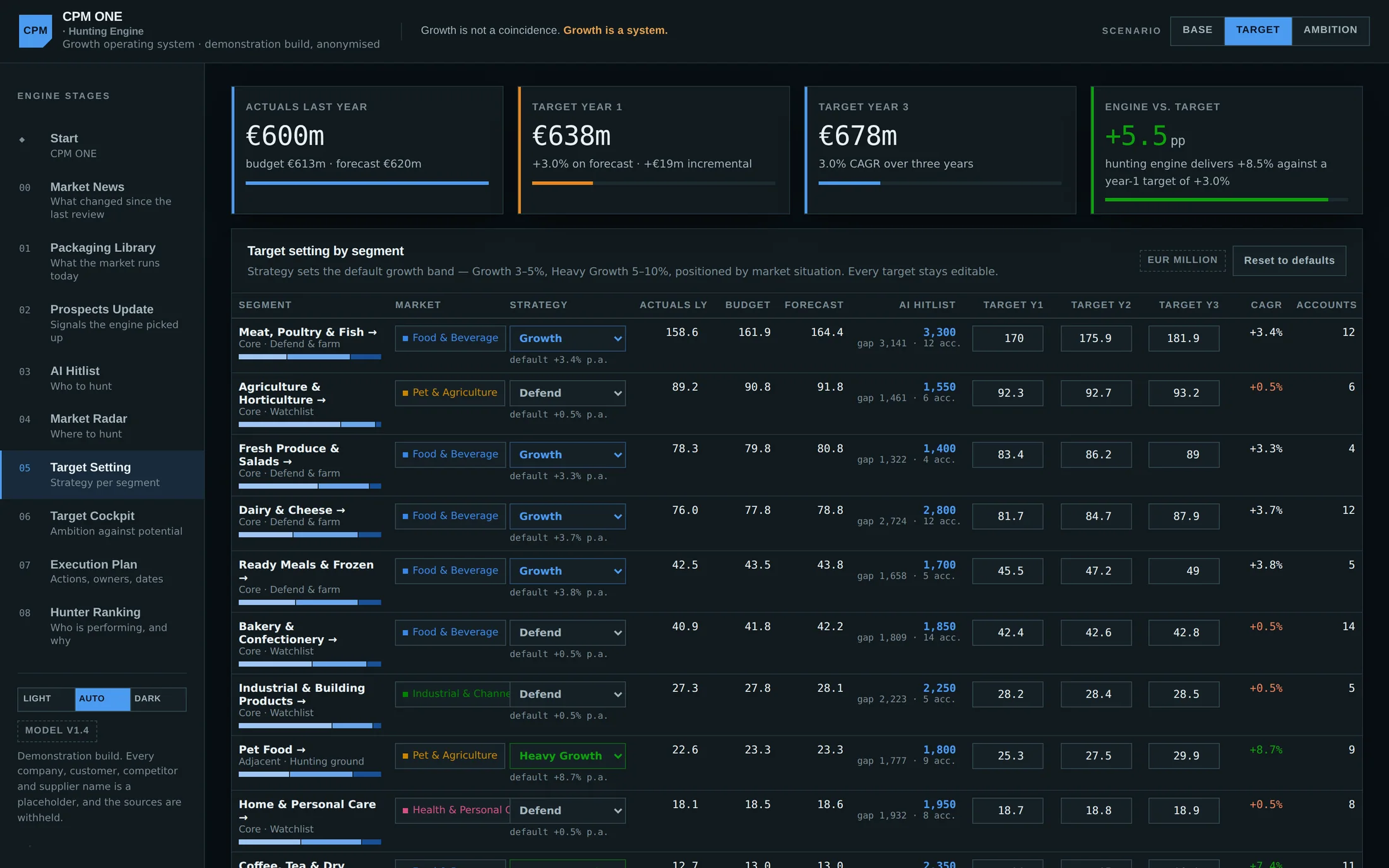Open the Dairy & Cheese segment link

[292, 510]
